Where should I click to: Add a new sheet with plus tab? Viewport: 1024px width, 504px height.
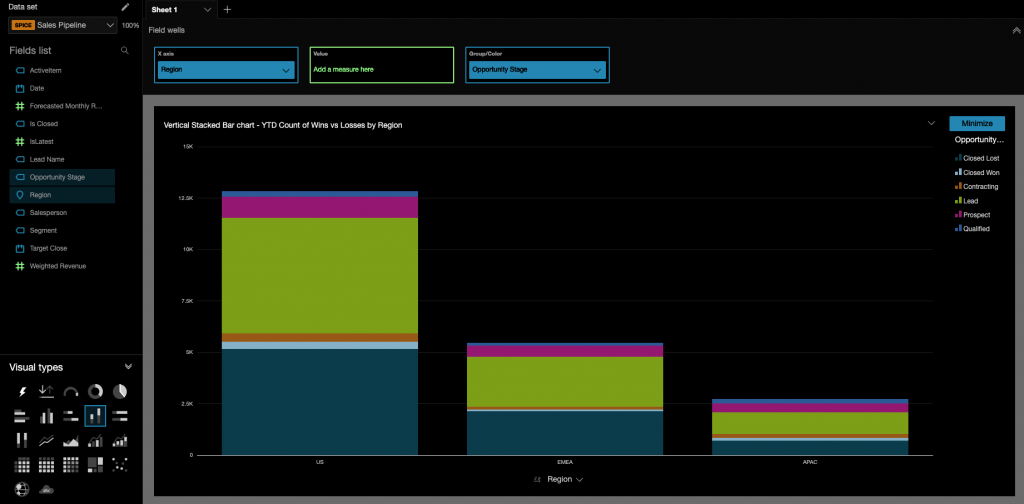(227, 9)
